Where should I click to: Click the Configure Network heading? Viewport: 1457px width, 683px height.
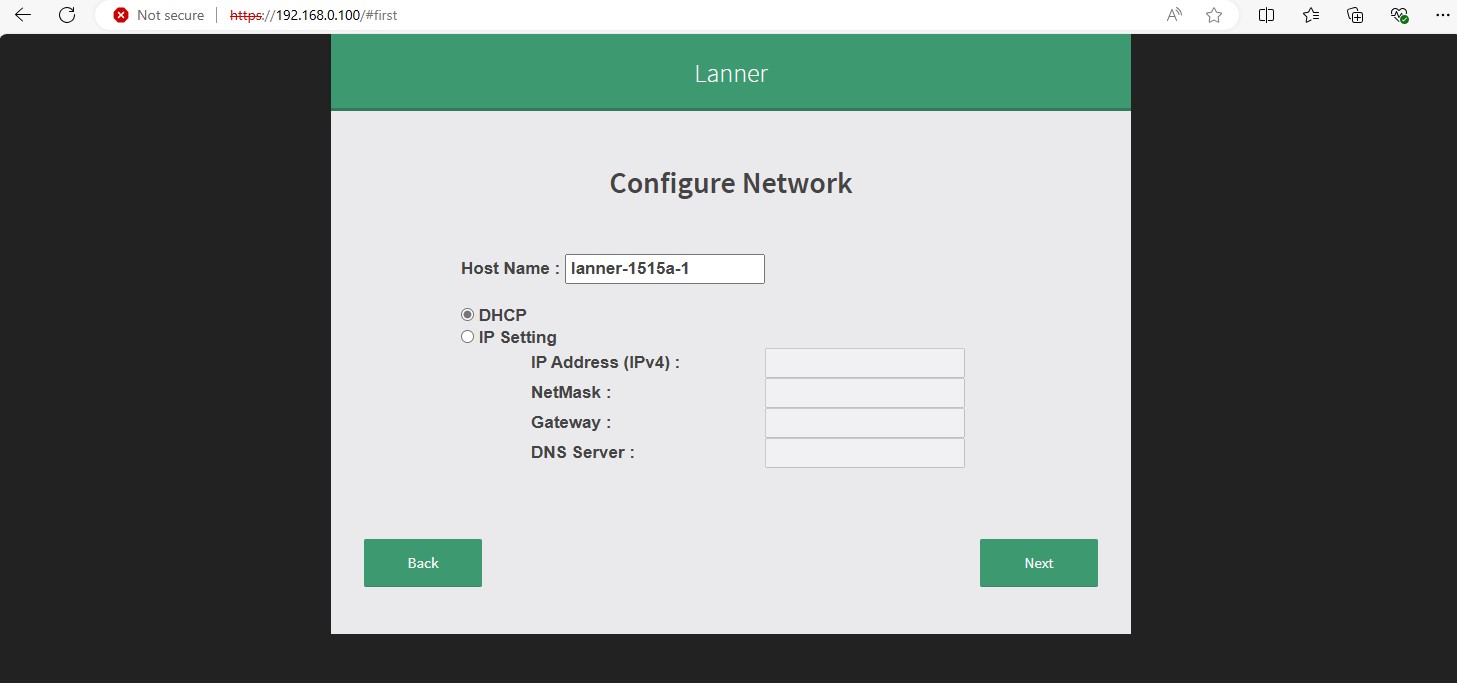coord(731,183)
